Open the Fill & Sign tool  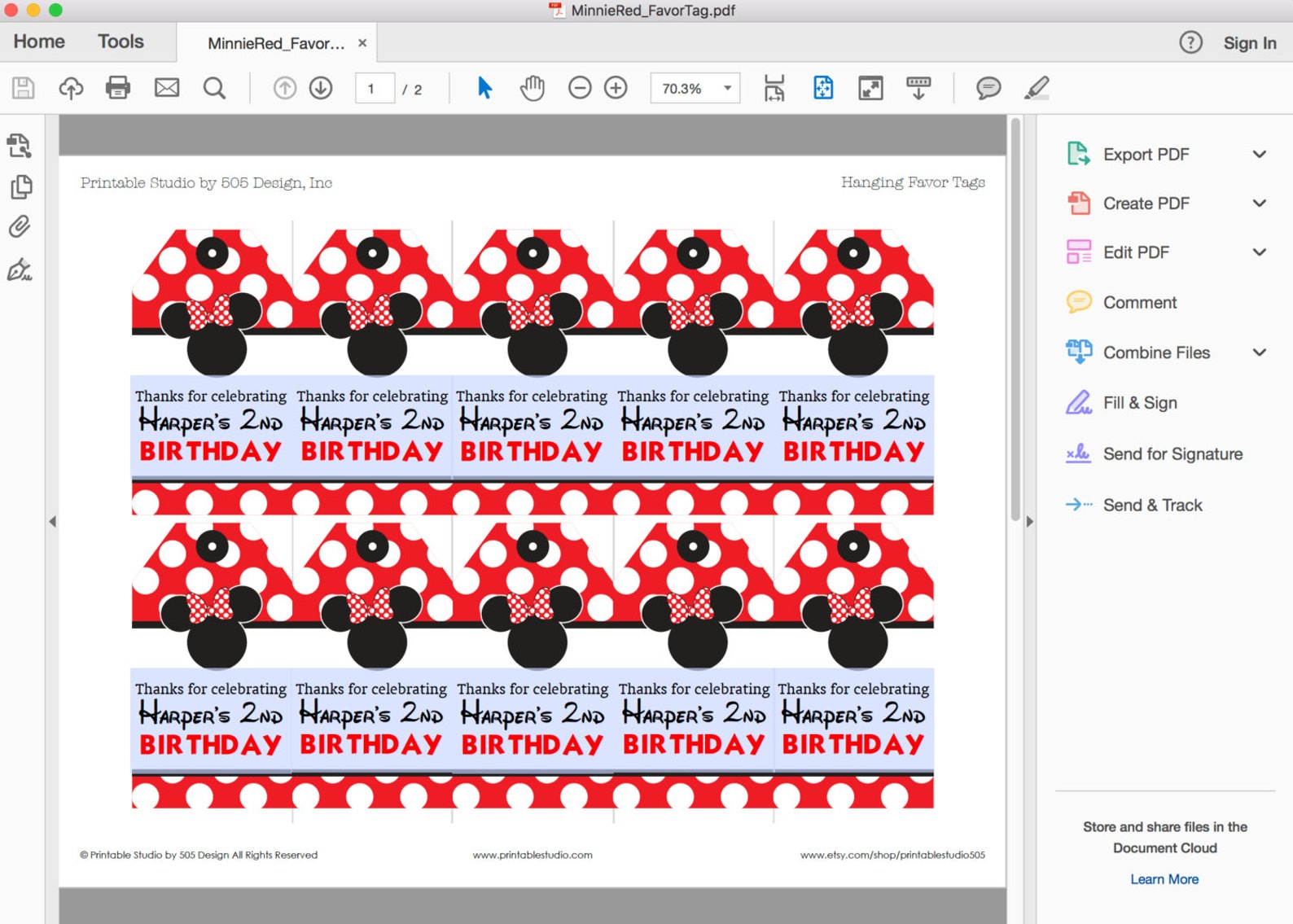pos(1121,402)
